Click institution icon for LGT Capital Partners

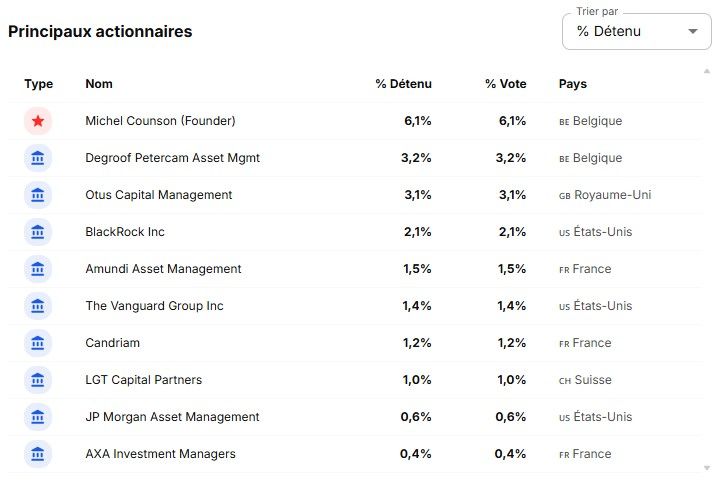coord(38,380)
